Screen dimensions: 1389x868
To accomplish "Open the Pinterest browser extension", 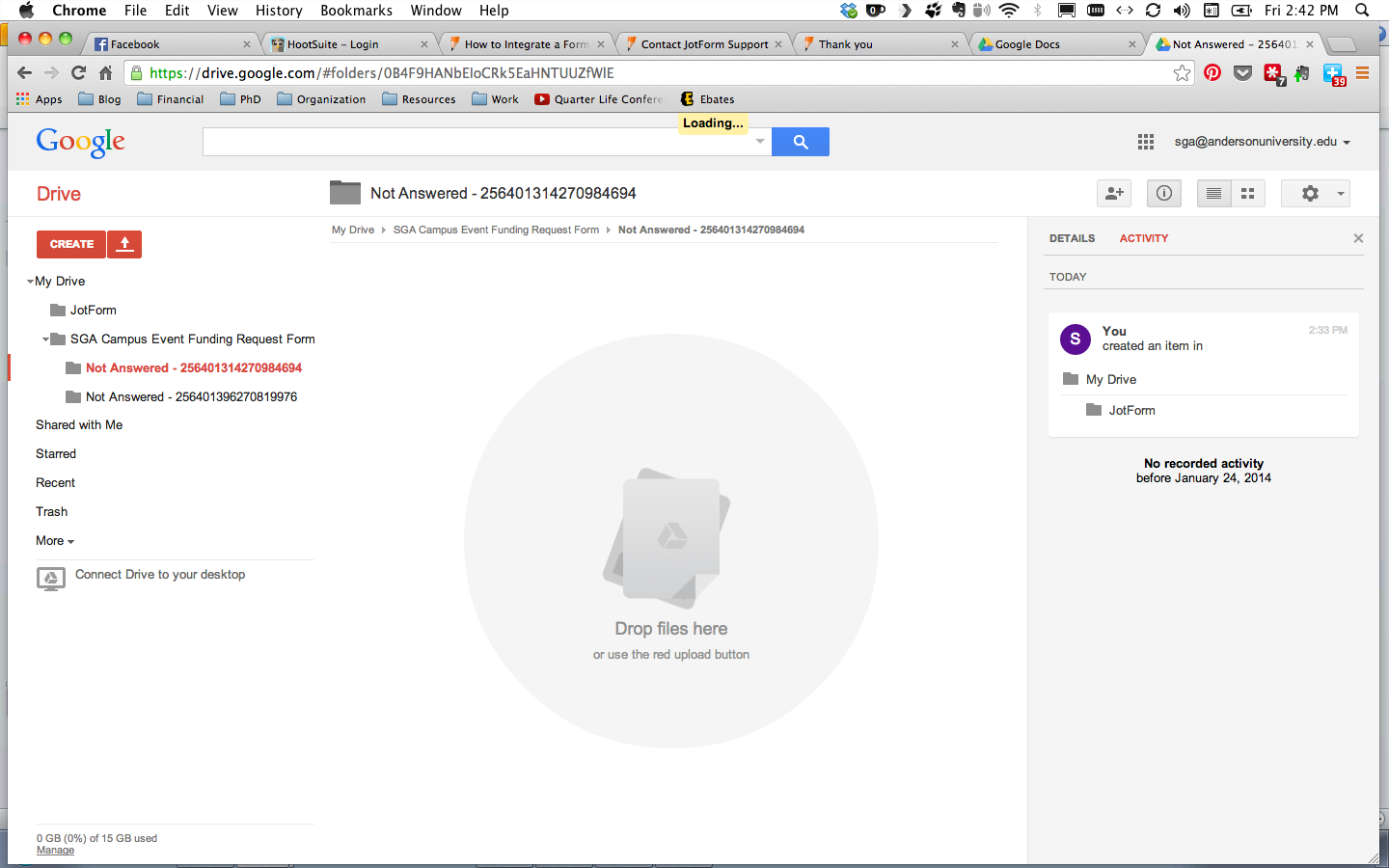I will coord(1212,72).
